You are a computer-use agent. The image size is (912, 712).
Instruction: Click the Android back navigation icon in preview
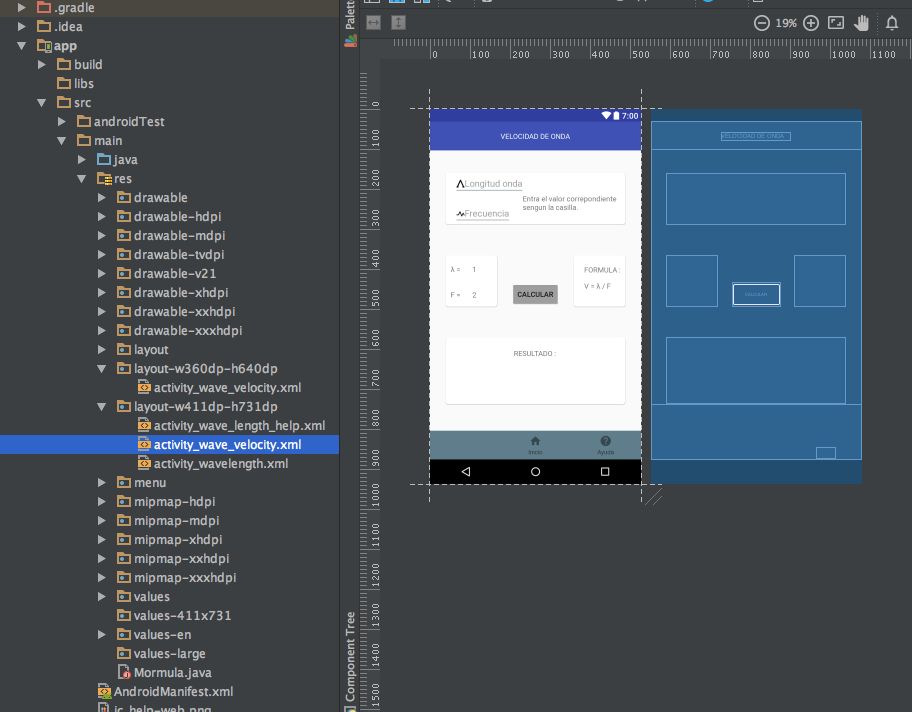pyautogui.click(x=466, y=471)
